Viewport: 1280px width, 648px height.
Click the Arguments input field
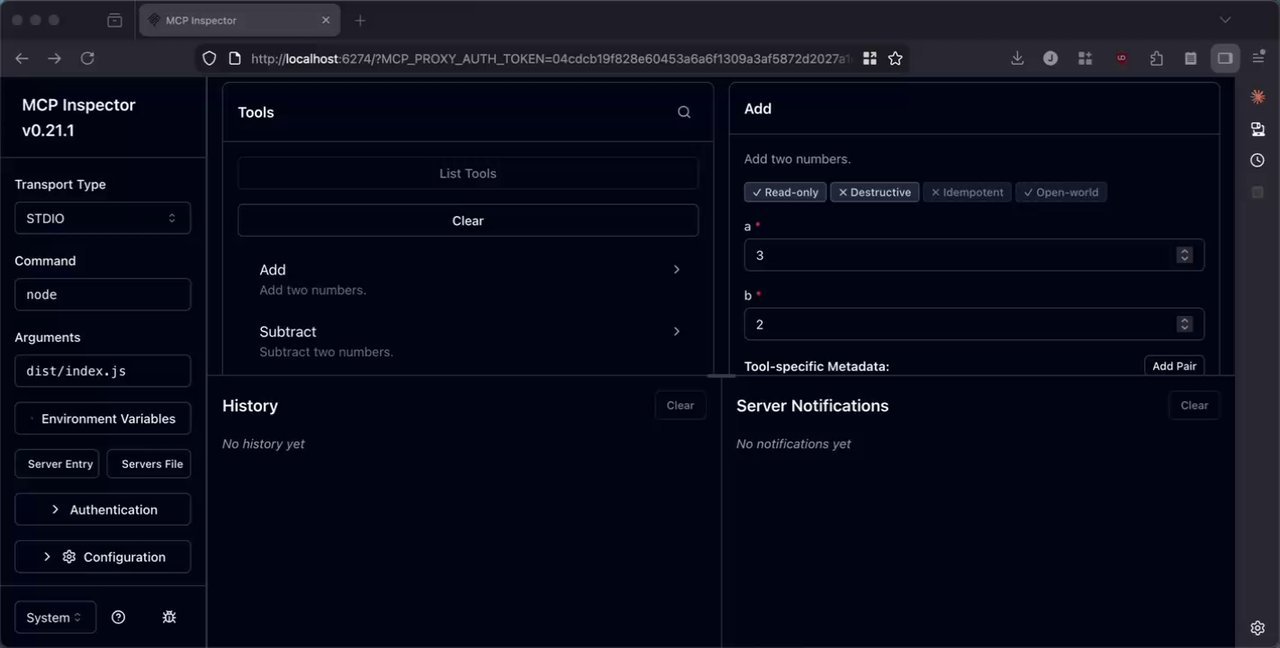pos(102,371)
